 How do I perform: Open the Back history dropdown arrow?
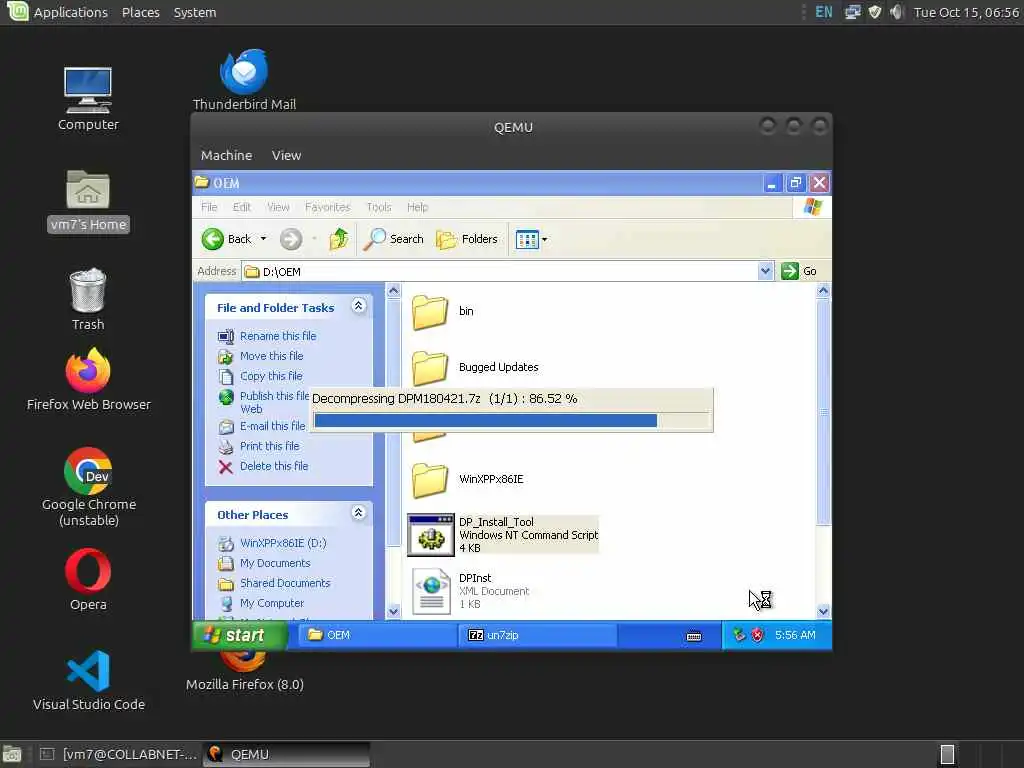263,239
